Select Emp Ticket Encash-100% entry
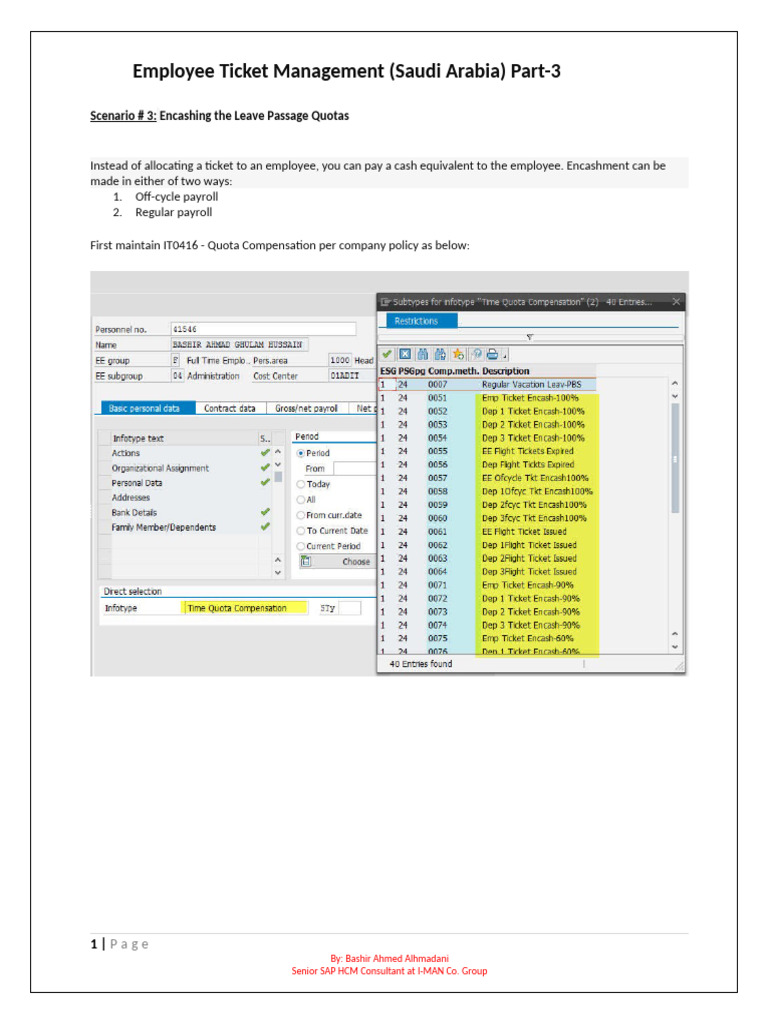768x1024 pixels. point(487,398)
